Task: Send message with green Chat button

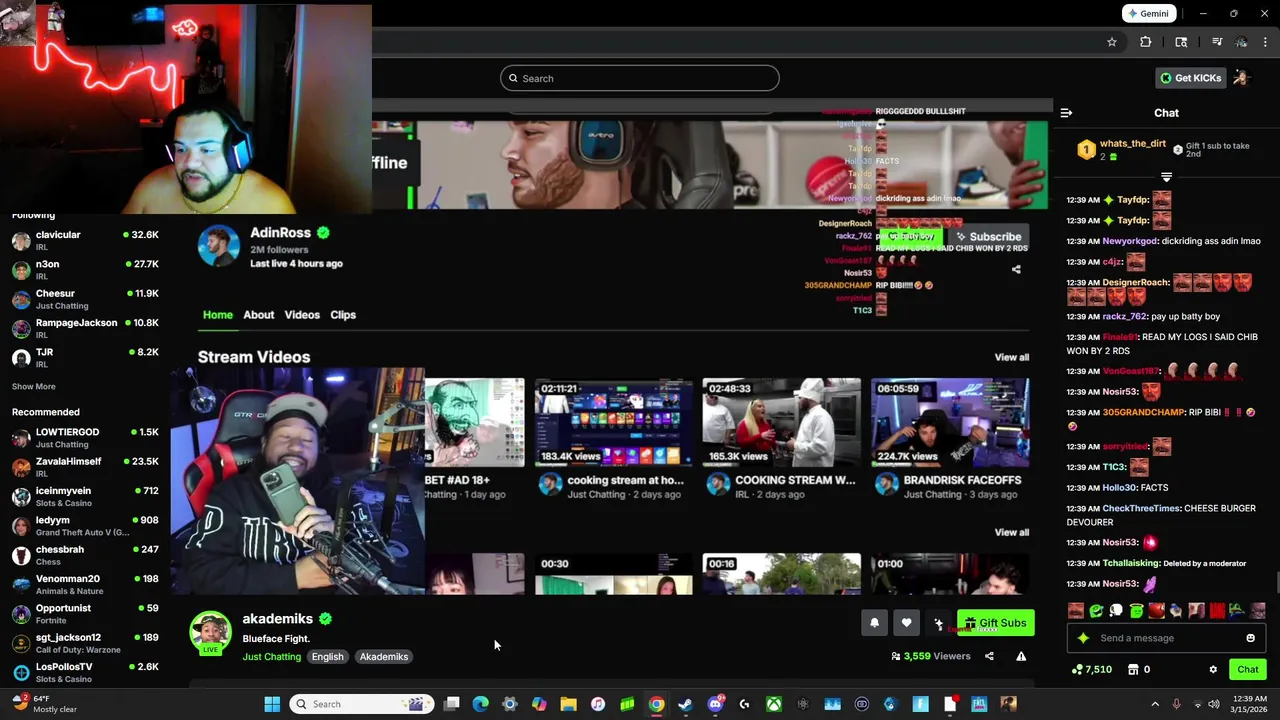Action: coord(1248,669)
